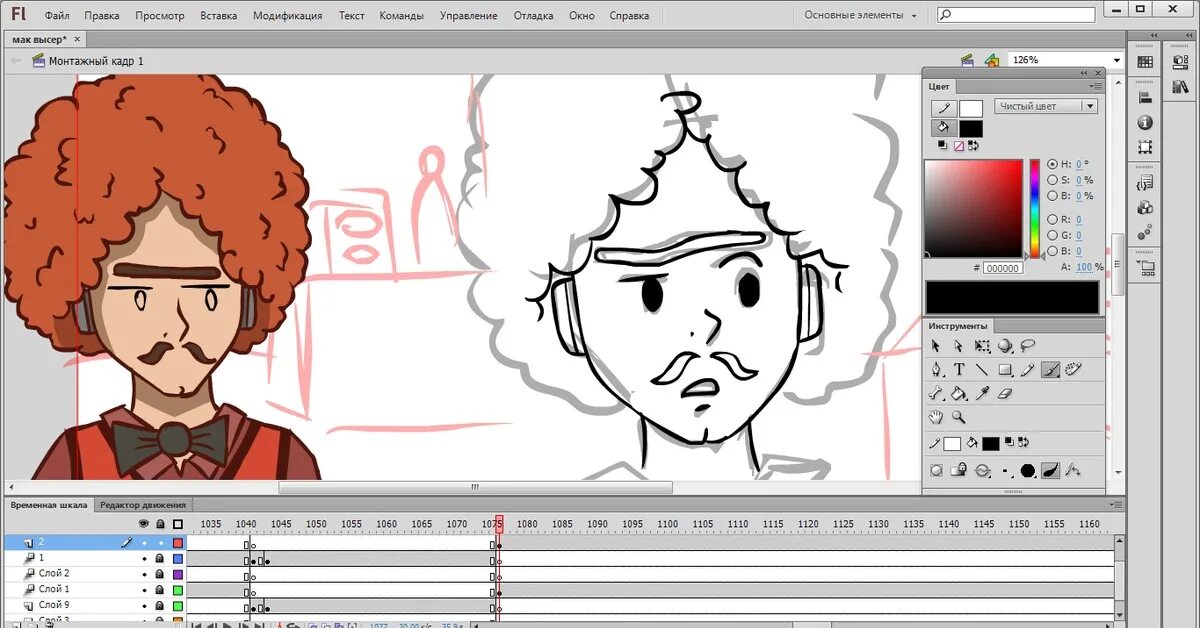Collapse the Цвет panel to icons
1200x628 pixels.
1084,73
